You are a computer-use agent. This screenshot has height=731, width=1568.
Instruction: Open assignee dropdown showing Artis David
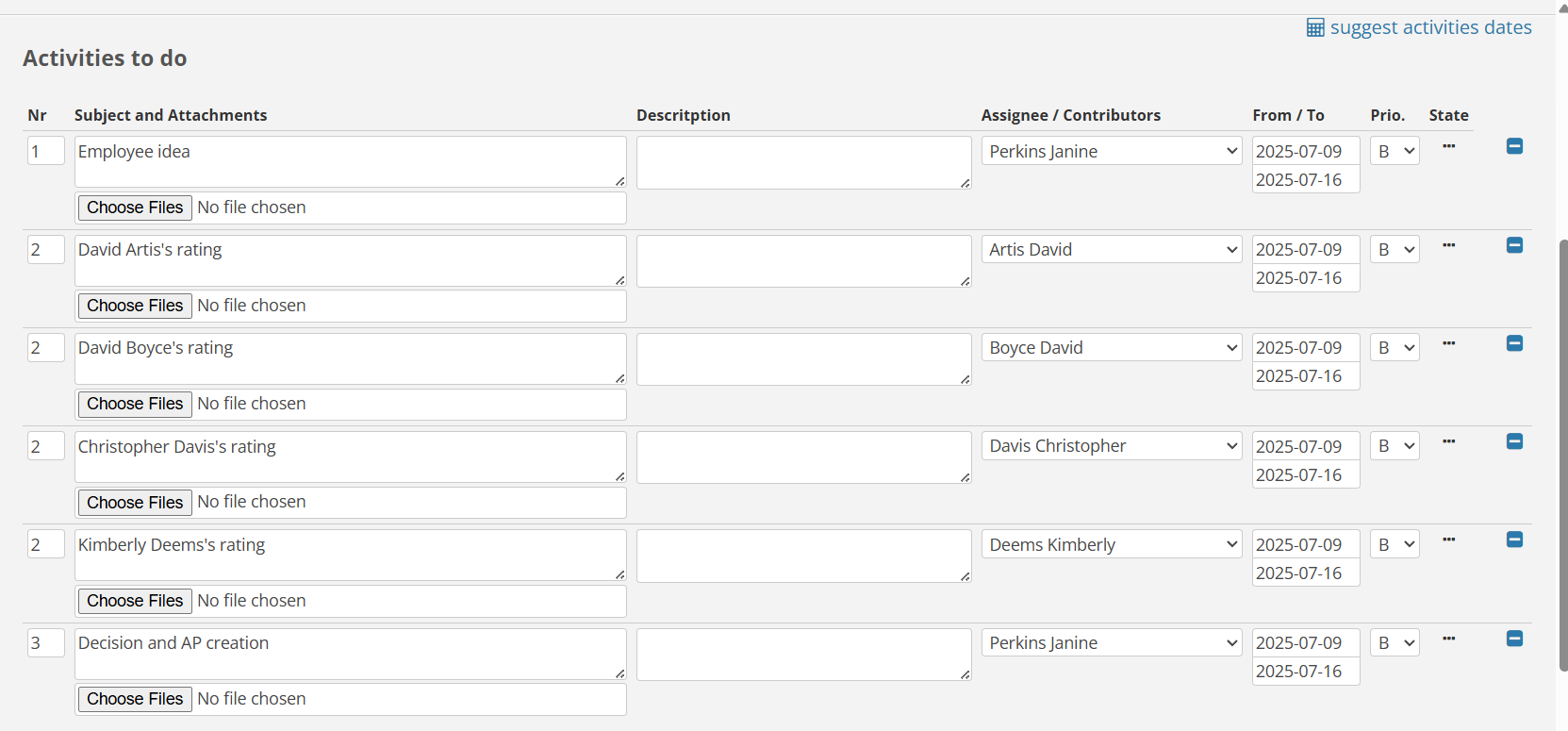pos(1111,250)
